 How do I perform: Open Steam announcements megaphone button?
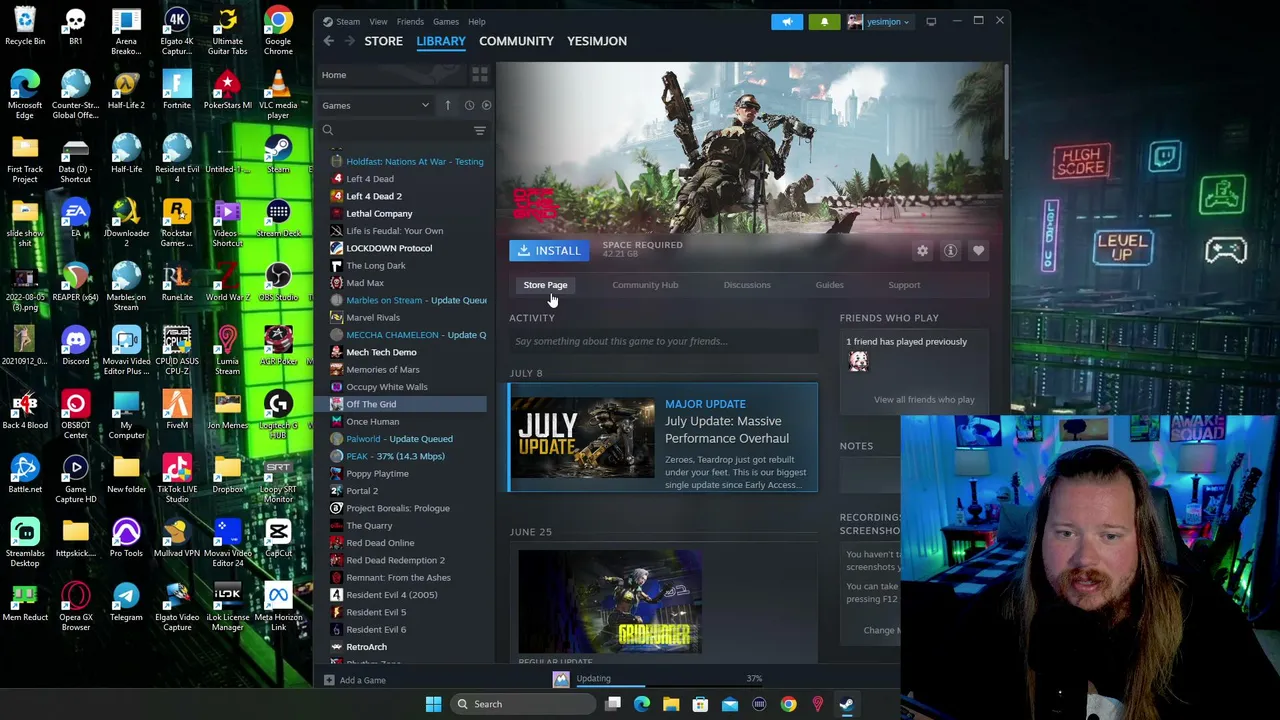(787, 21)
